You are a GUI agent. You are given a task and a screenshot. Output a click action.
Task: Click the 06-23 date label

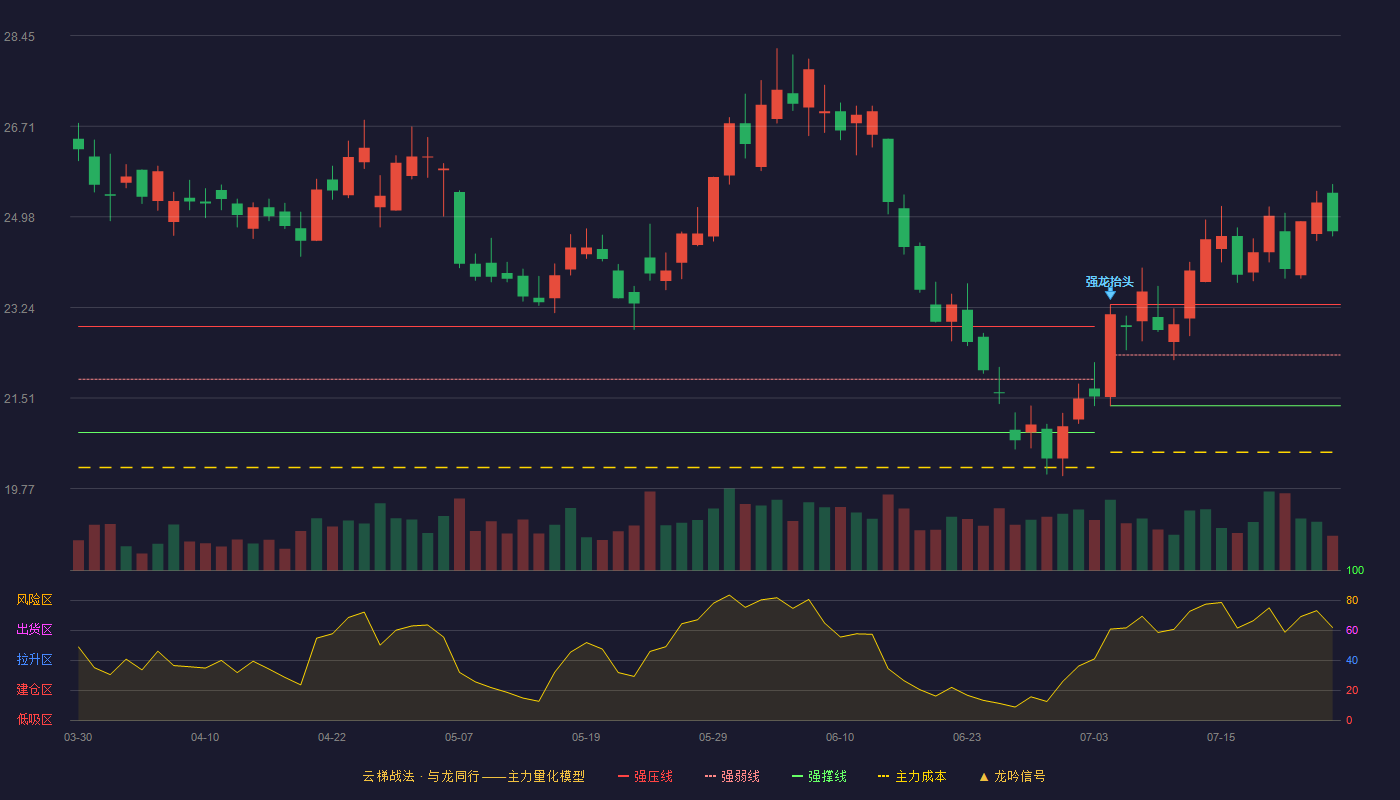[967, 737]
